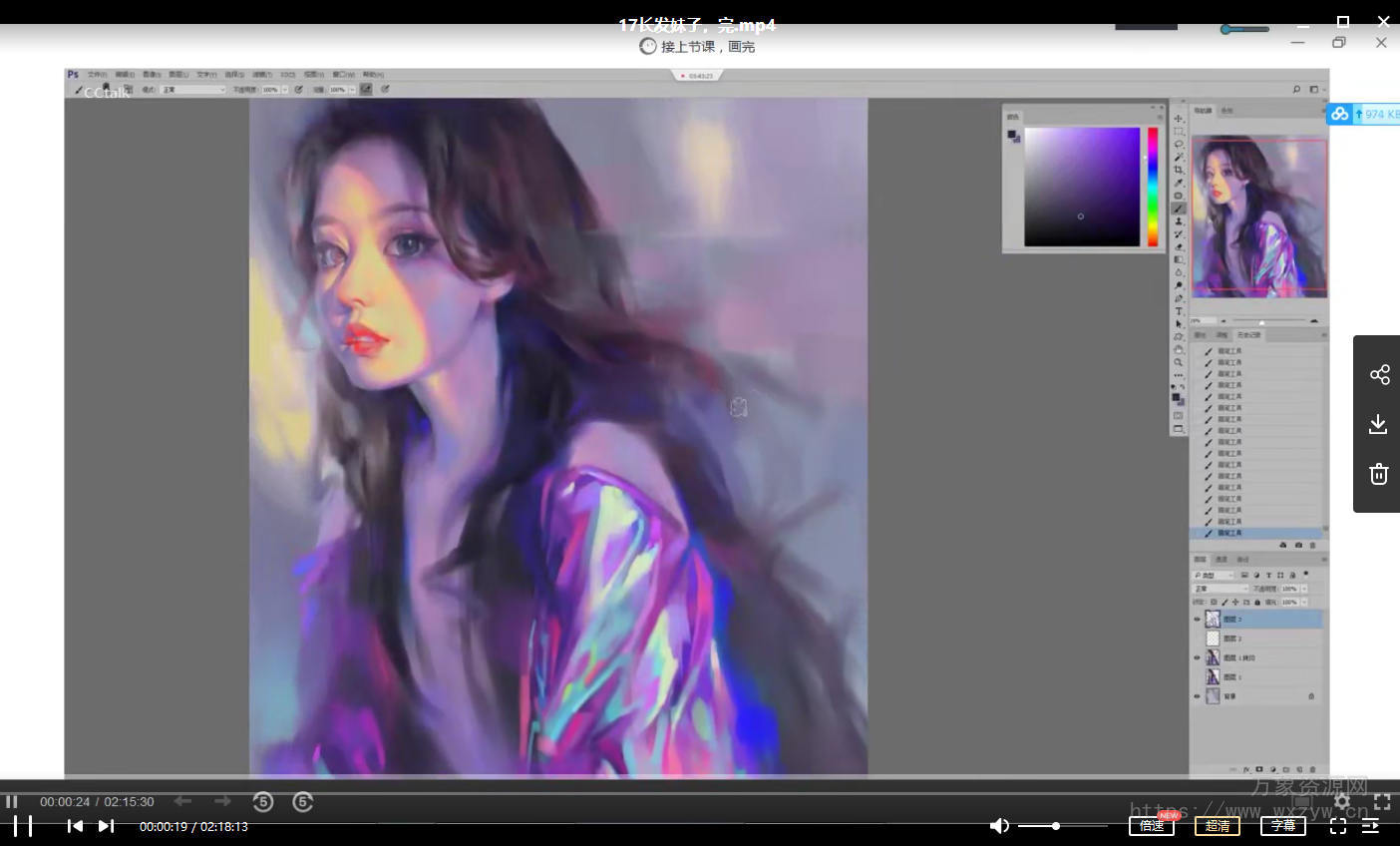Skip to the next video track

click(x=106, y=826)
